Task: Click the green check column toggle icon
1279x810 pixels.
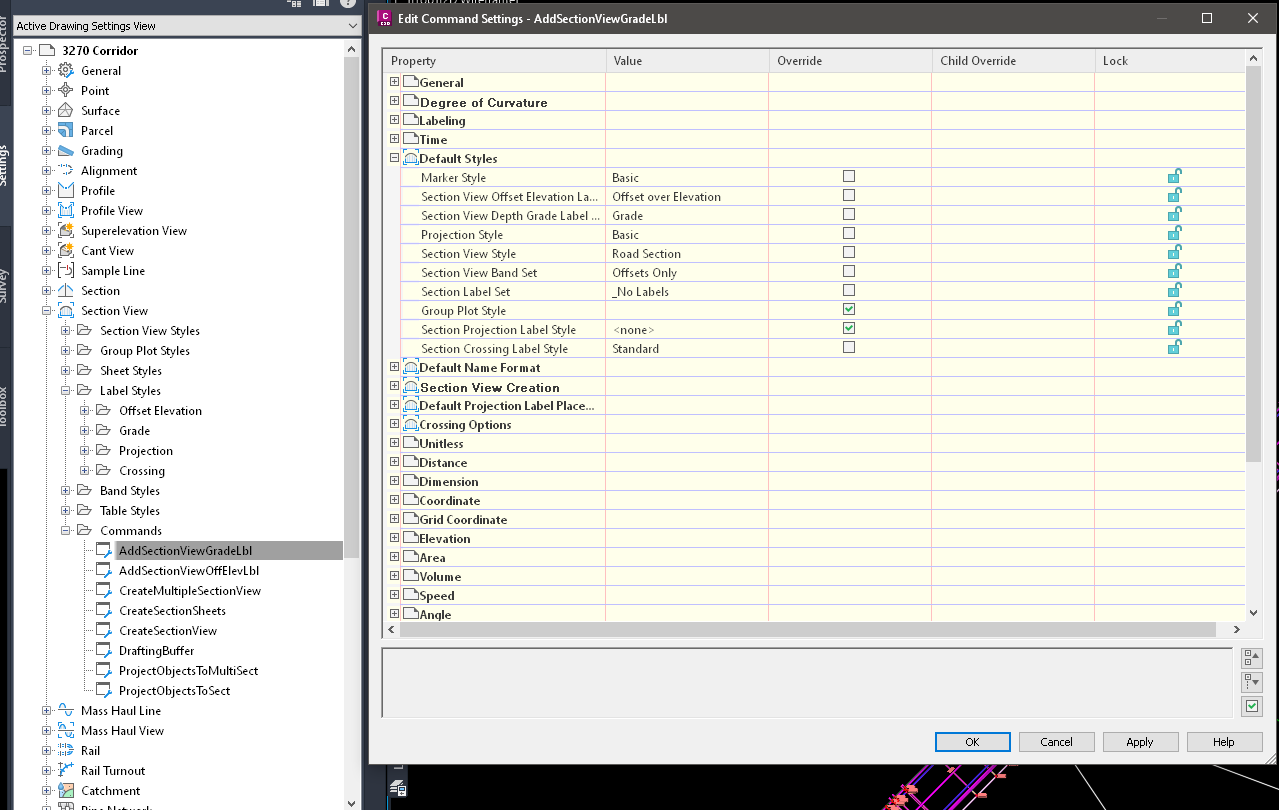Action: [1251, 705]
